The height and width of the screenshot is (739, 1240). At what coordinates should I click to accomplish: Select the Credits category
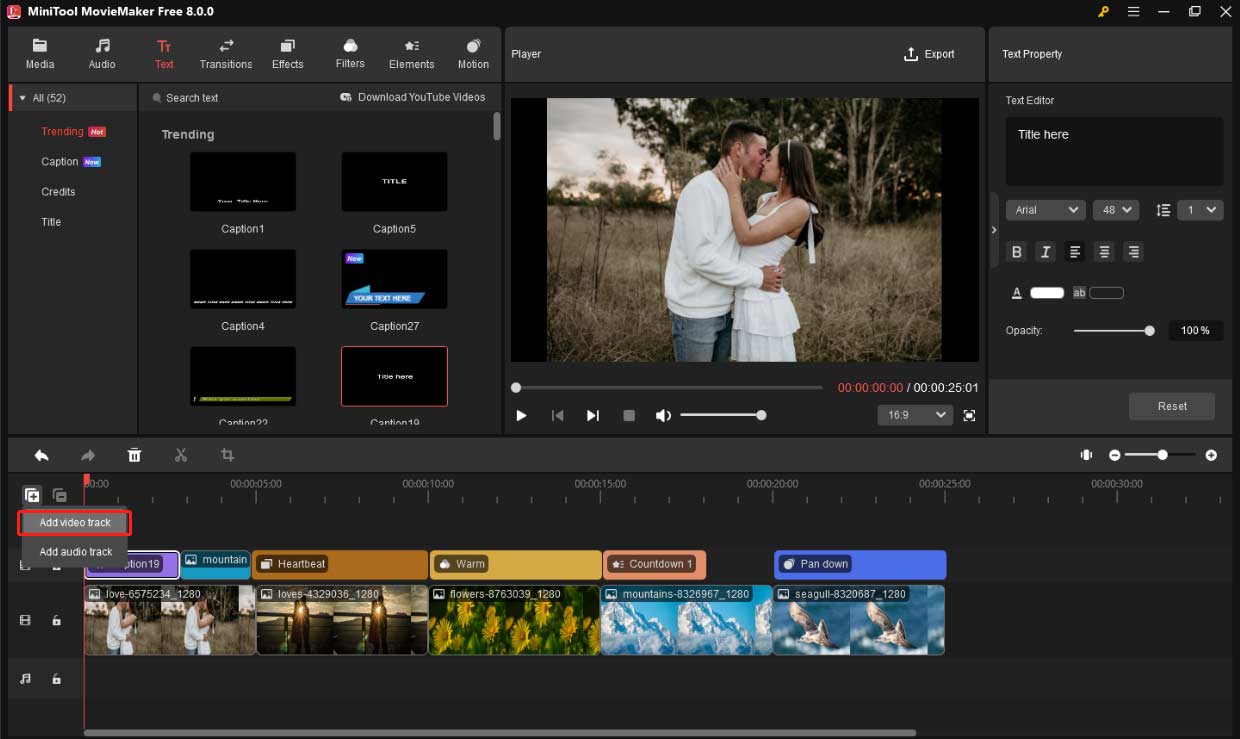tap(58, 191)
